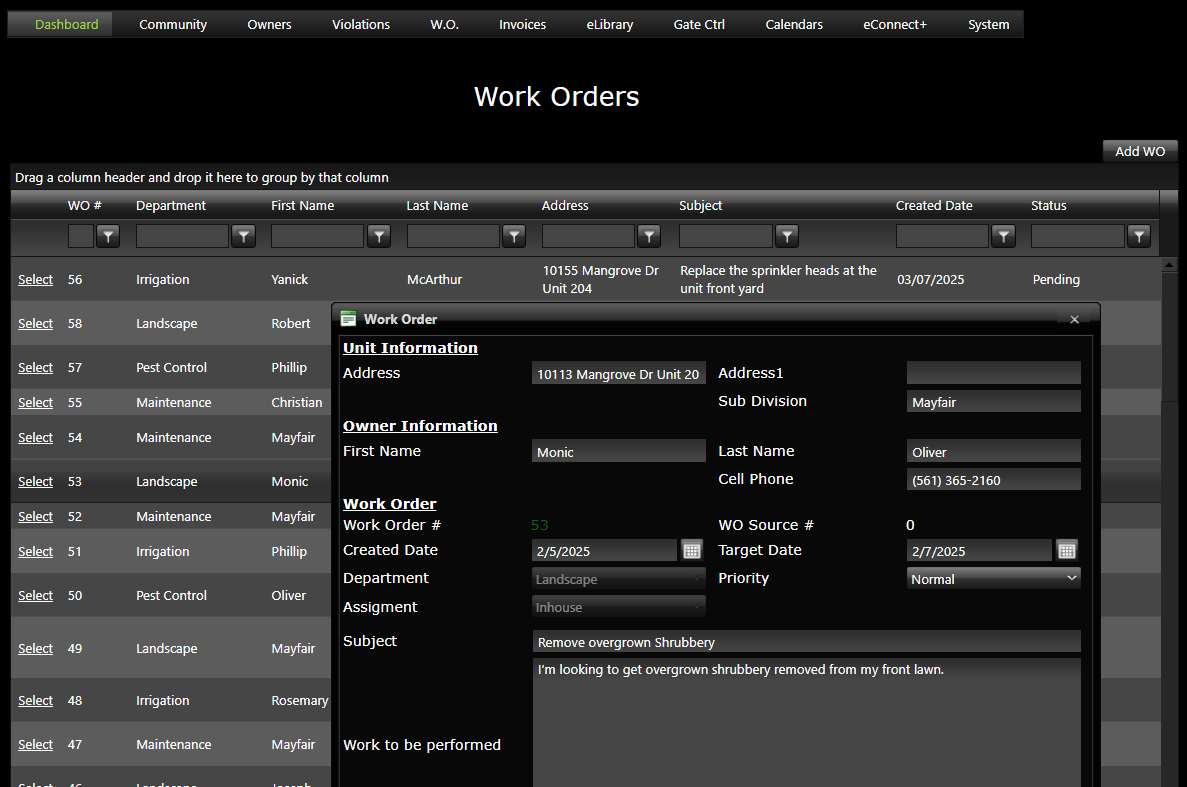Screen dimensions: 1187x787
Task: Select work order 56 for Yanick McArthur
Action: (35, 279)
